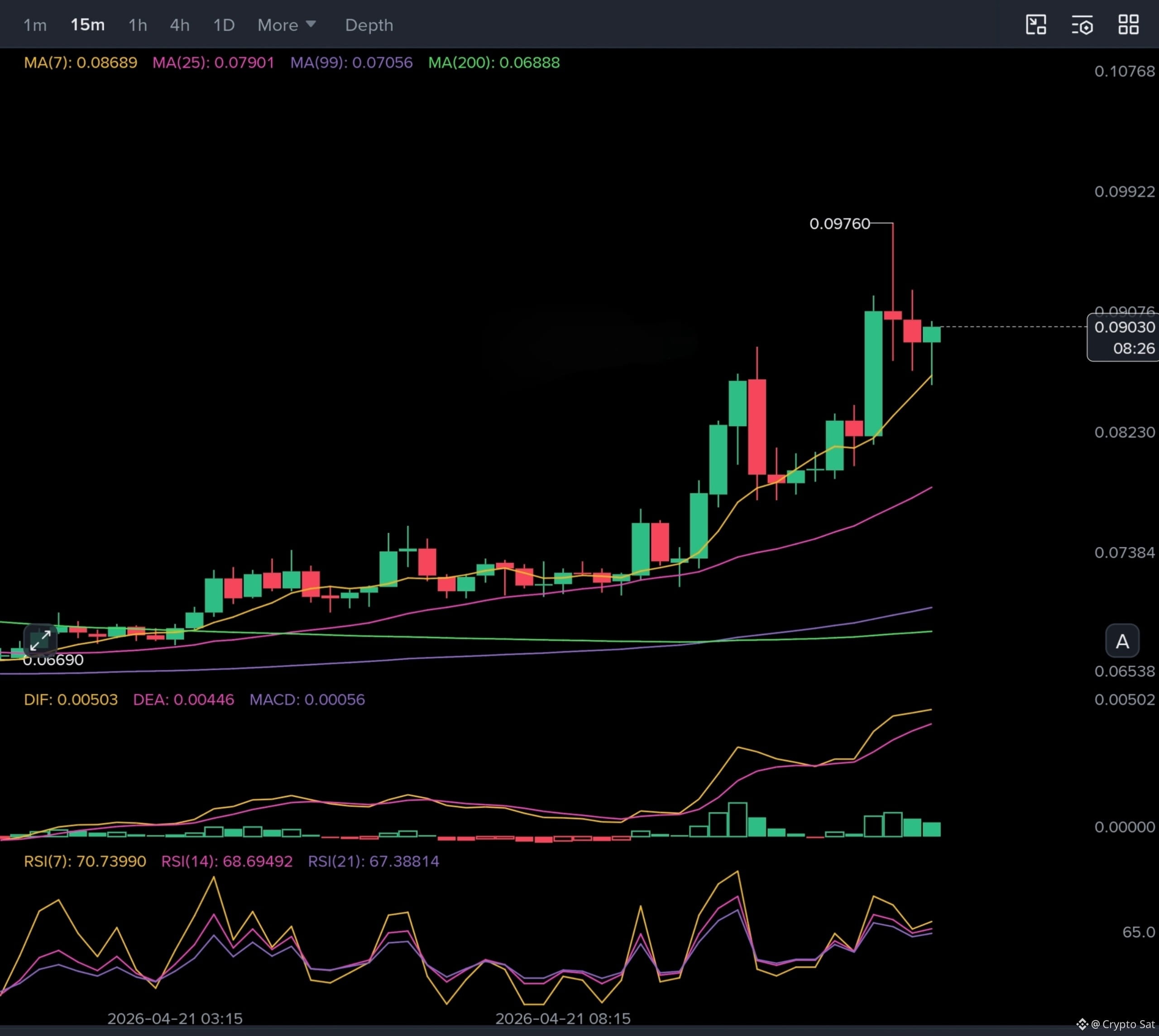Open the More timeframes dropdown

[x=286, y=25]
